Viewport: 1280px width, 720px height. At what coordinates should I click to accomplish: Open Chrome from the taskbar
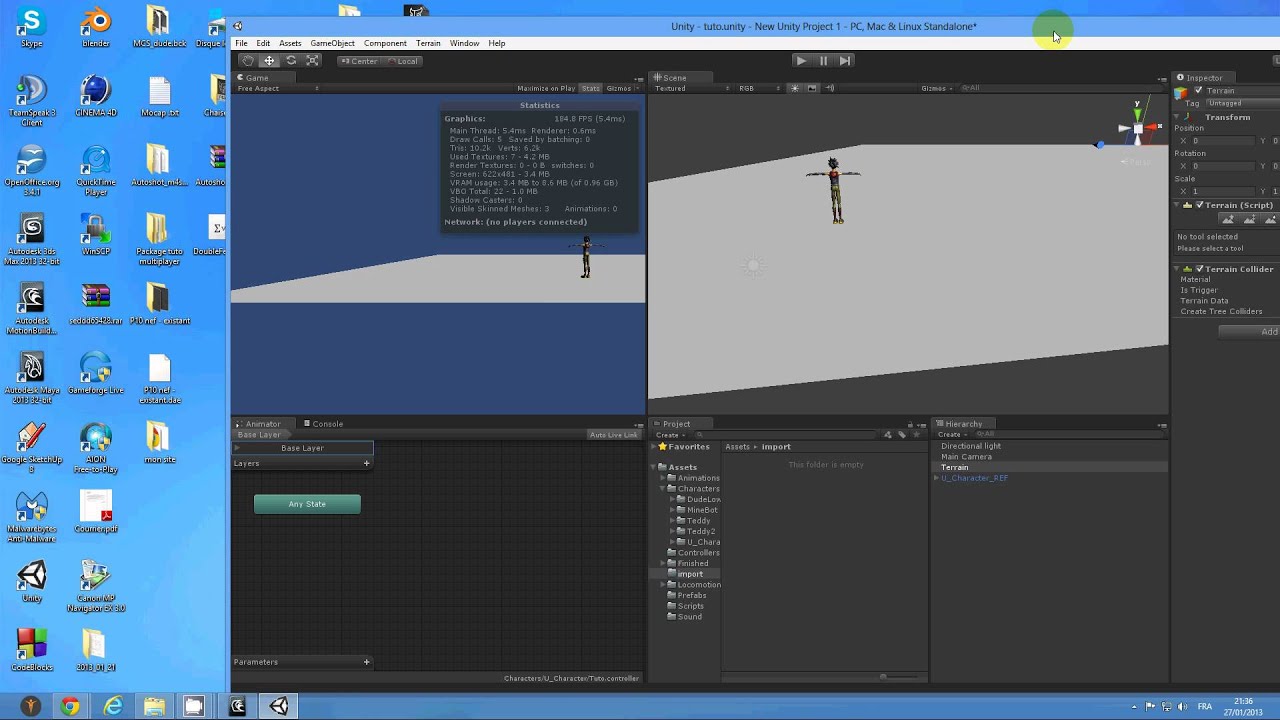[x=70, y=707]
